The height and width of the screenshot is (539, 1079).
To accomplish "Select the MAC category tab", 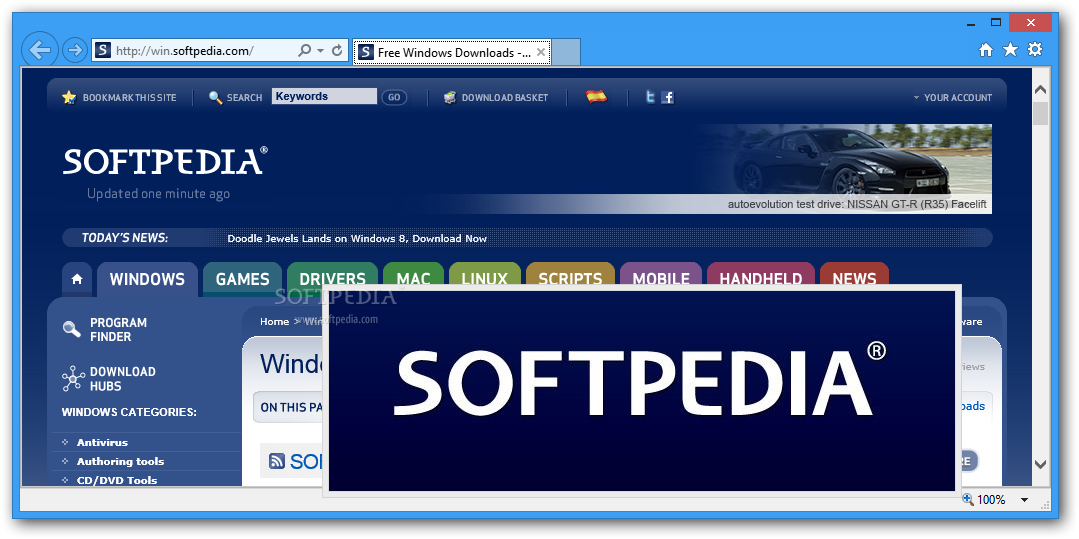I will pyautogui.click(x=414, y=273).
